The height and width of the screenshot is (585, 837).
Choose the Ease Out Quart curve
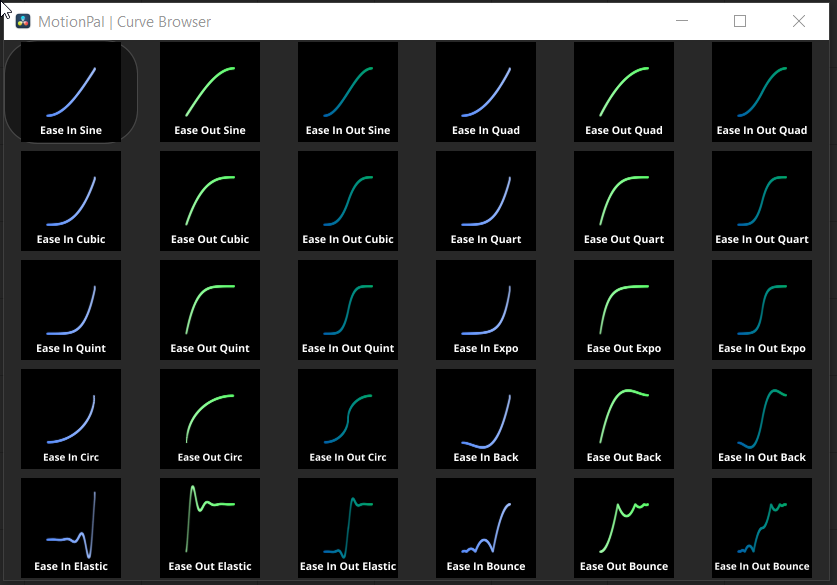pos(624,201)
